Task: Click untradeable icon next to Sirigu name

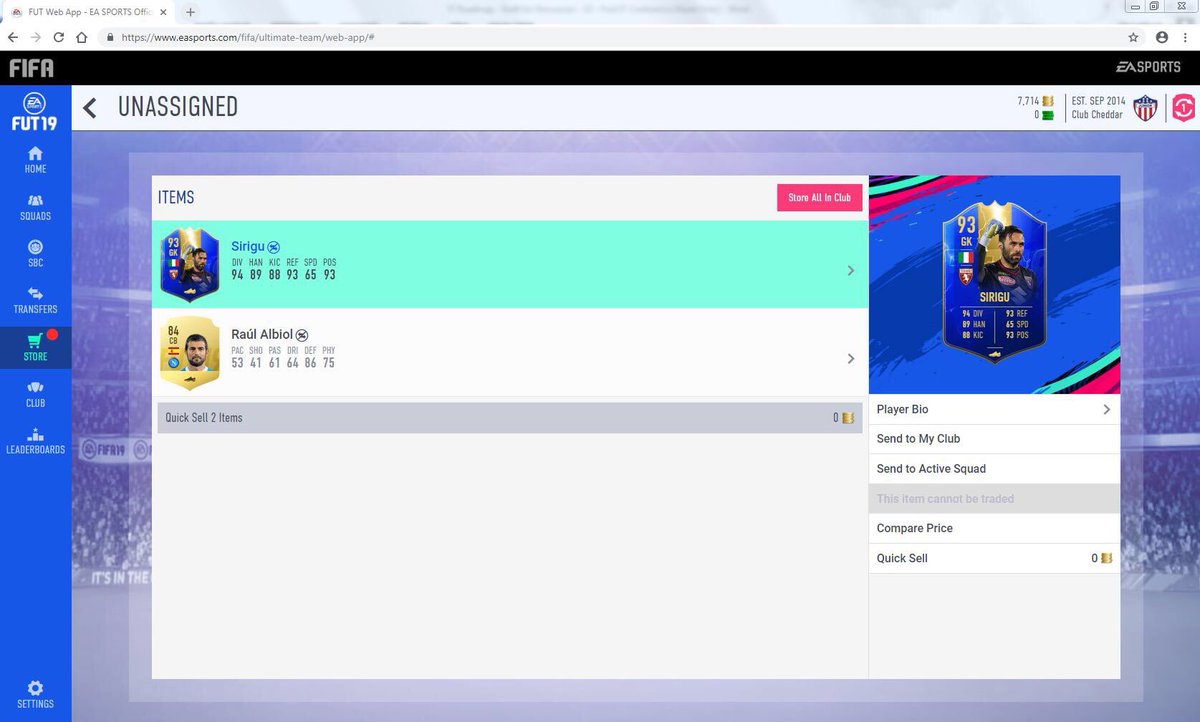Action: (273, 247)
